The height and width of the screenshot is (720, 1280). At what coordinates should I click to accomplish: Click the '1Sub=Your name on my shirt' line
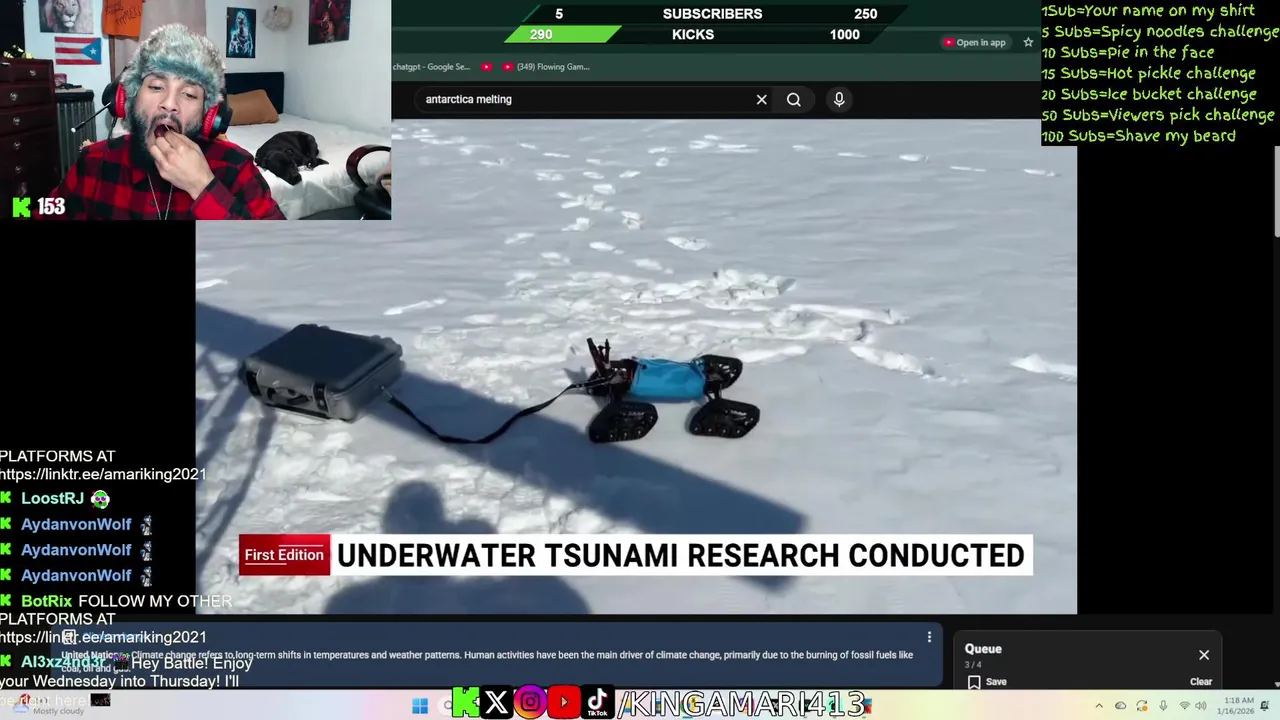[1148, 11]
